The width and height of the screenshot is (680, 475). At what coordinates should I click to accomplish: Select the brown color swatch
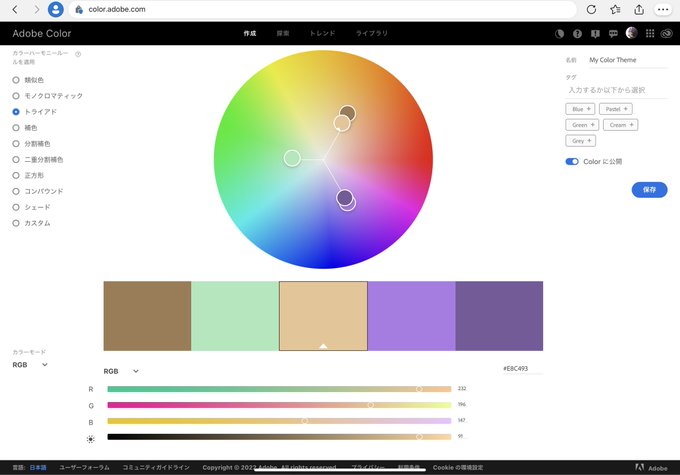click(147, 316)
